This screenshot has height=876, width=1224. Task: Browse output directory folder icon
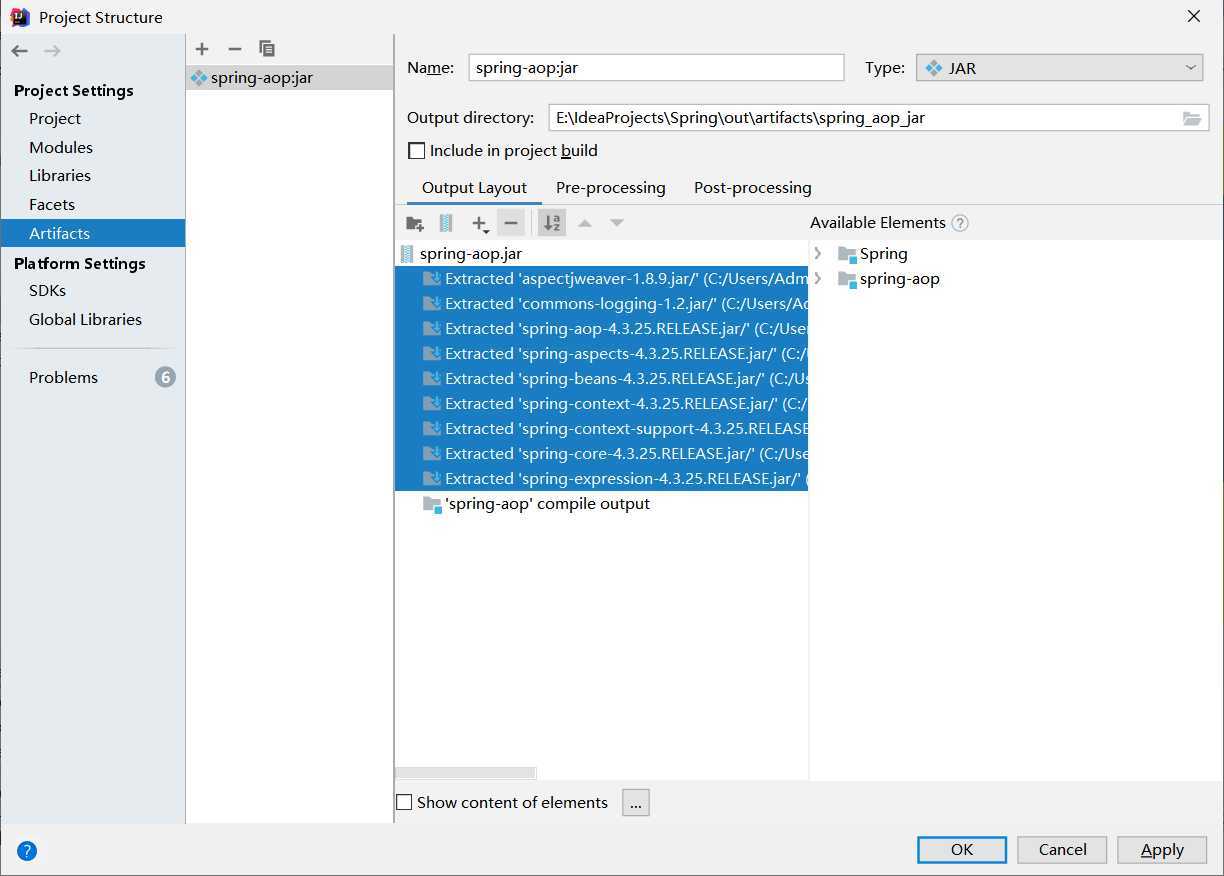tap(1191, 118)
